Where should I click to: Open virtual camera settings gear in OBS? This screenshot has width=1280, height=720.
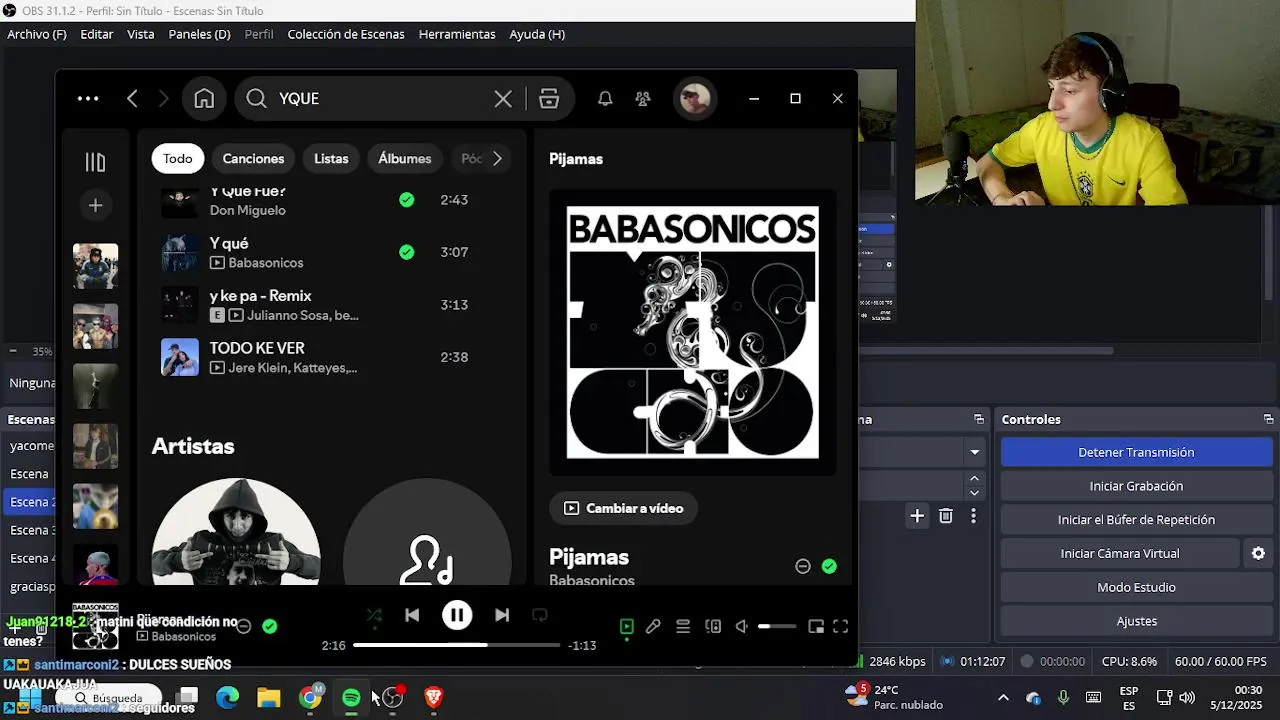1258,553
